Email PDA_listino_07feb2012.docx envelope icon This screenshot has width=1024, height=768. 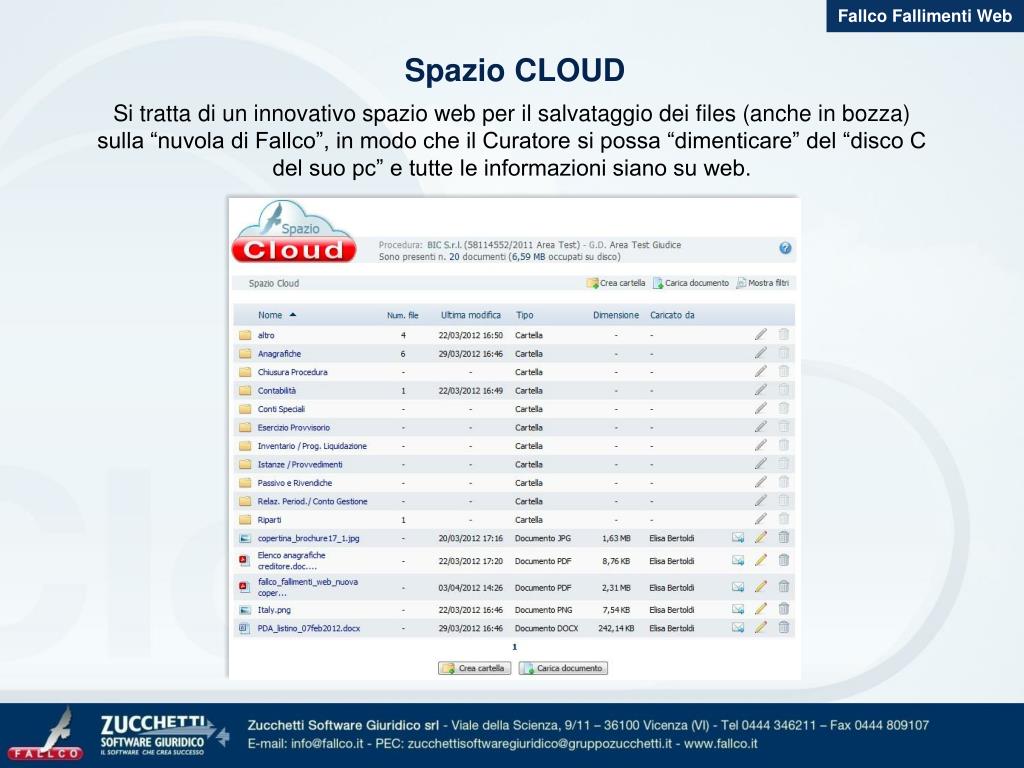click(737, 628)
